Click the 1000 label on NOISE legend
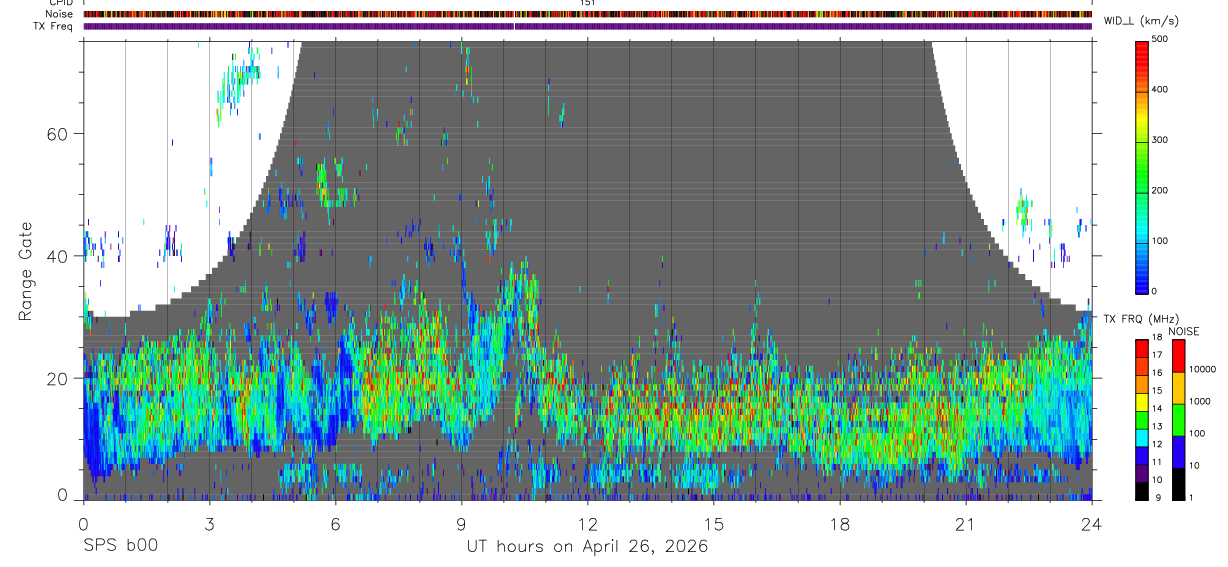The image size is (1228, 567). click(1200, 401)
